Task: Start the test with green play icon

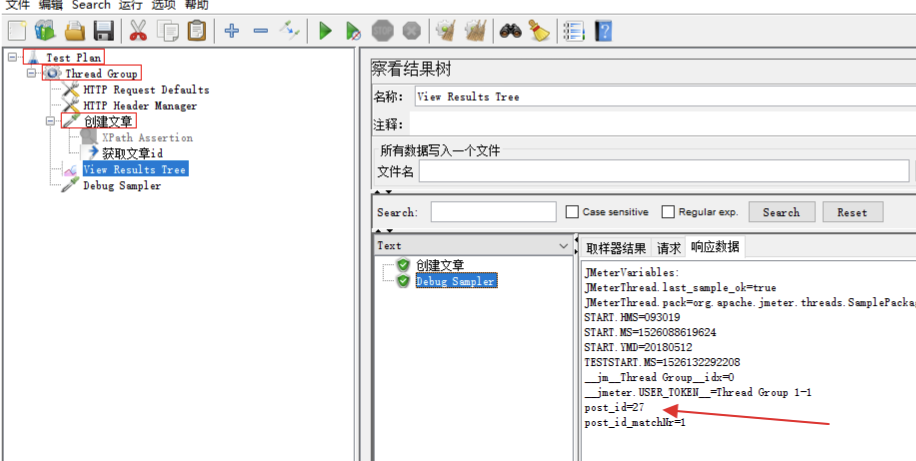Action: click(x=325, y=30)
